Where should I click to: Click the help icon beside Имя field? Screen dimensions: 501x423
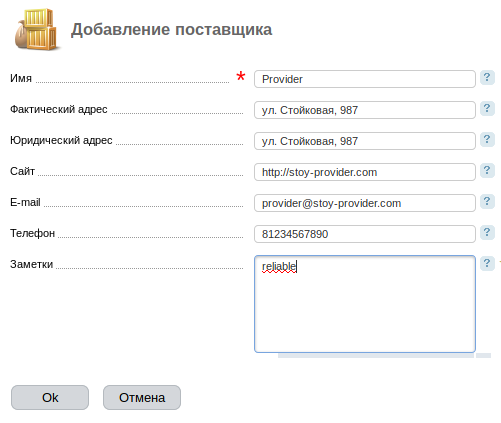487,78
